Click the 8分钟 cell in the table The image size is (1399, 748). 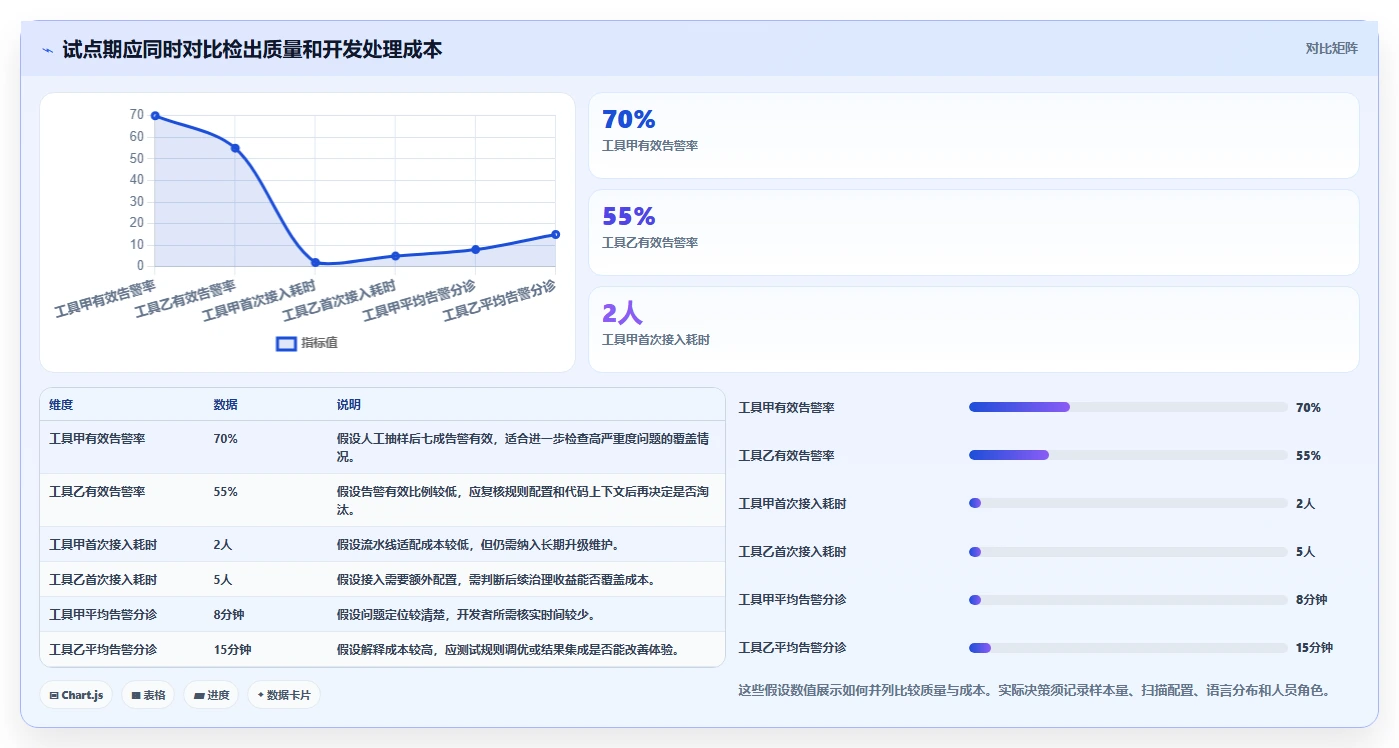(x=229, y=615)
